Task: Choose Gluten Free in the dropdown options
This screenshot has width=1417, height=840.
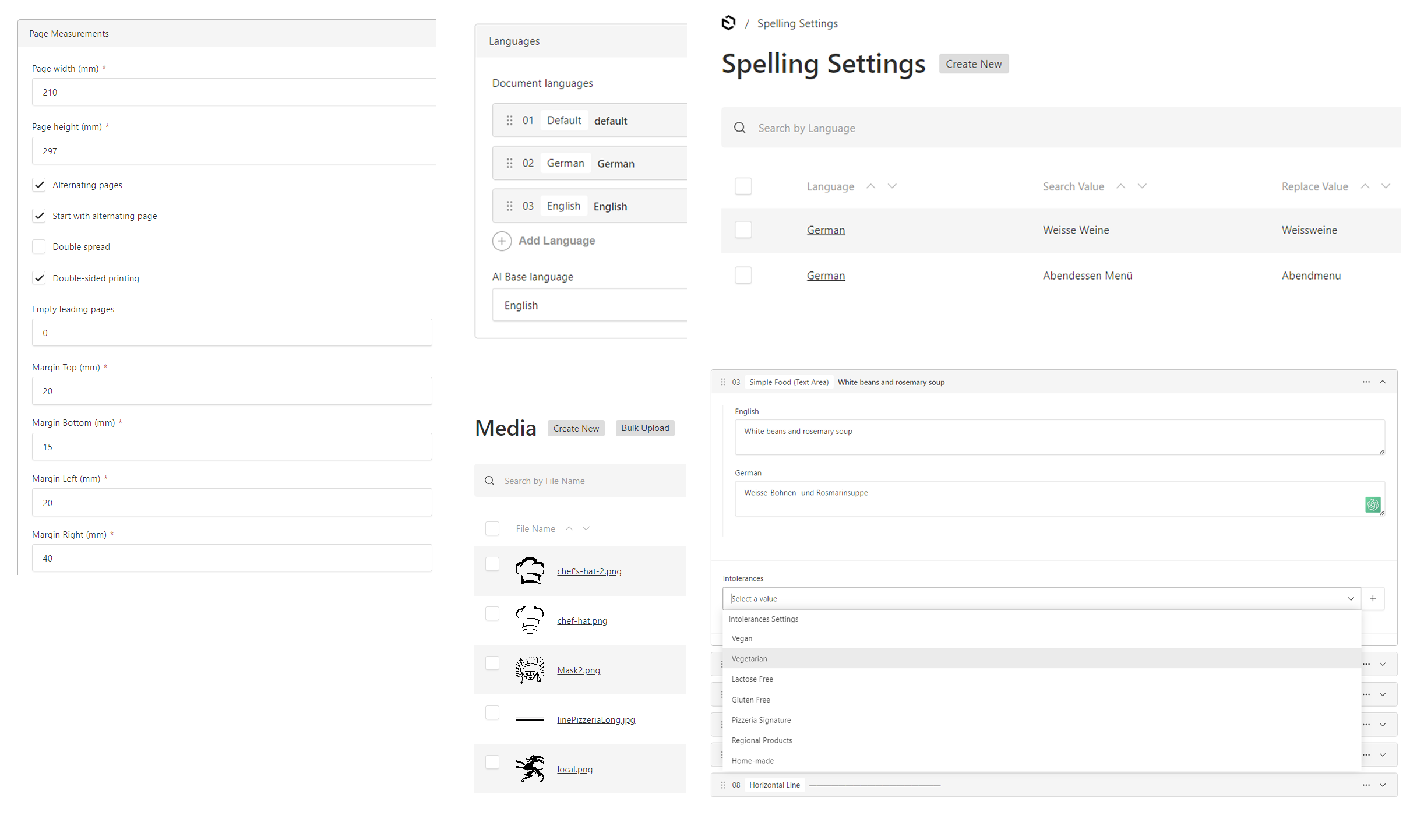Action: click(x=751, y=699)
